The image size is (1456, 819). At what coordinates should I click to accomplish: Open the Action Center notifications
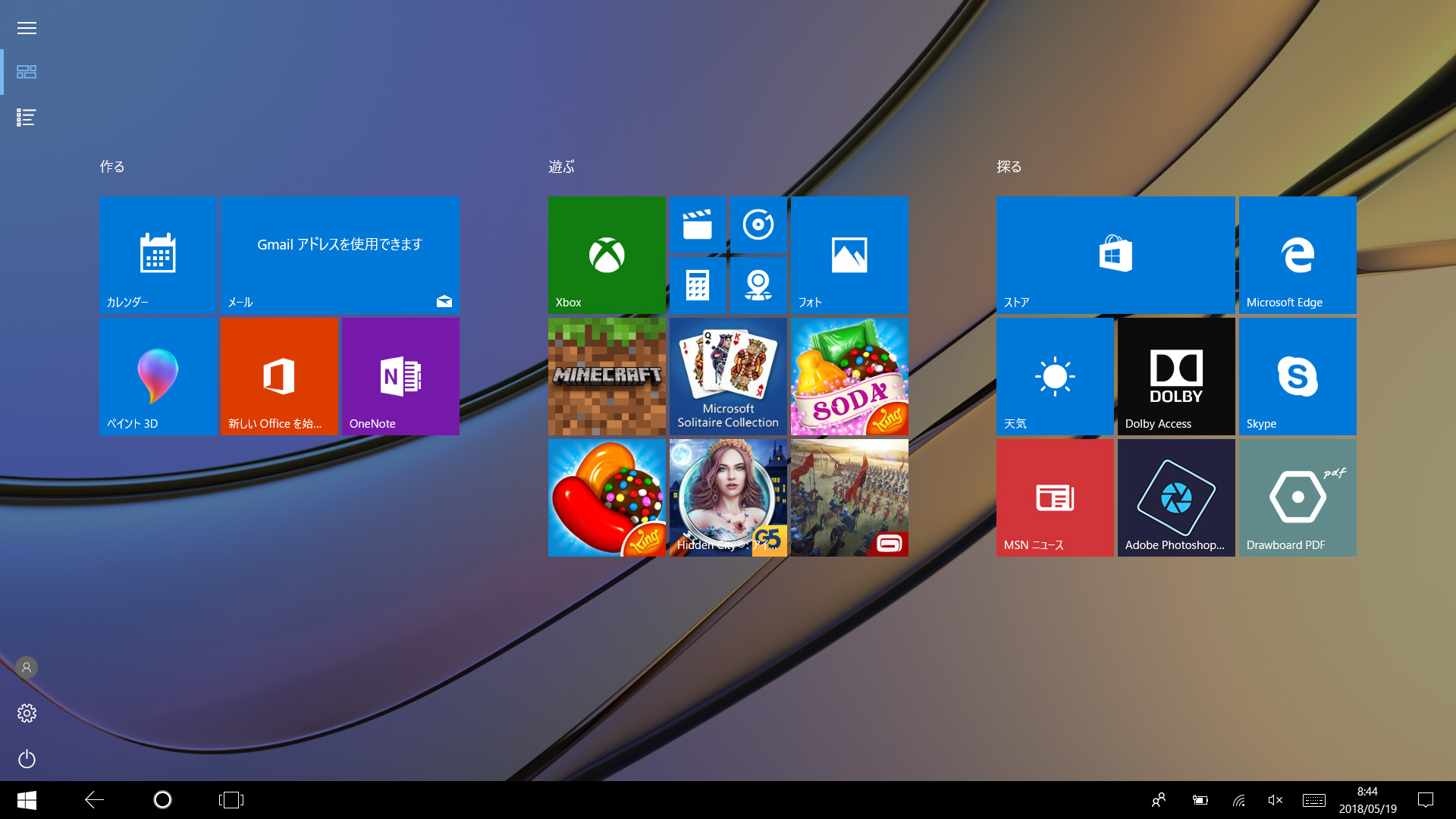click(1426, 800)
